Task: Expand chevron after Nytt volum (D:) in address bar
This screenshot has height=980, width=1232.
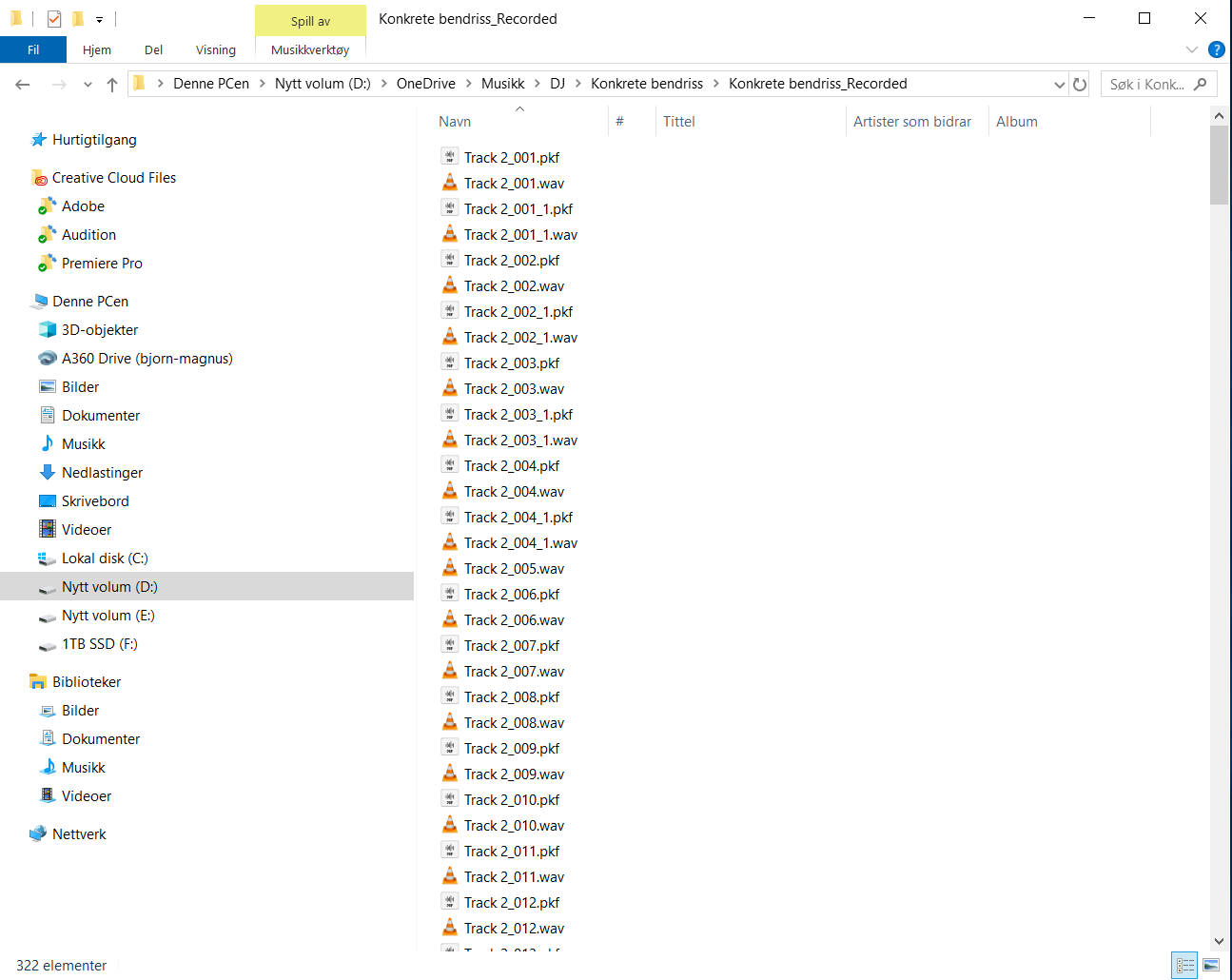Action: click(383, 84)
